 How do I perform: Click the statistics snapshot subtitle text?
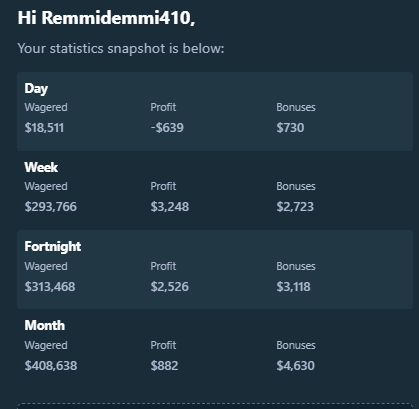tap(121, 49)
